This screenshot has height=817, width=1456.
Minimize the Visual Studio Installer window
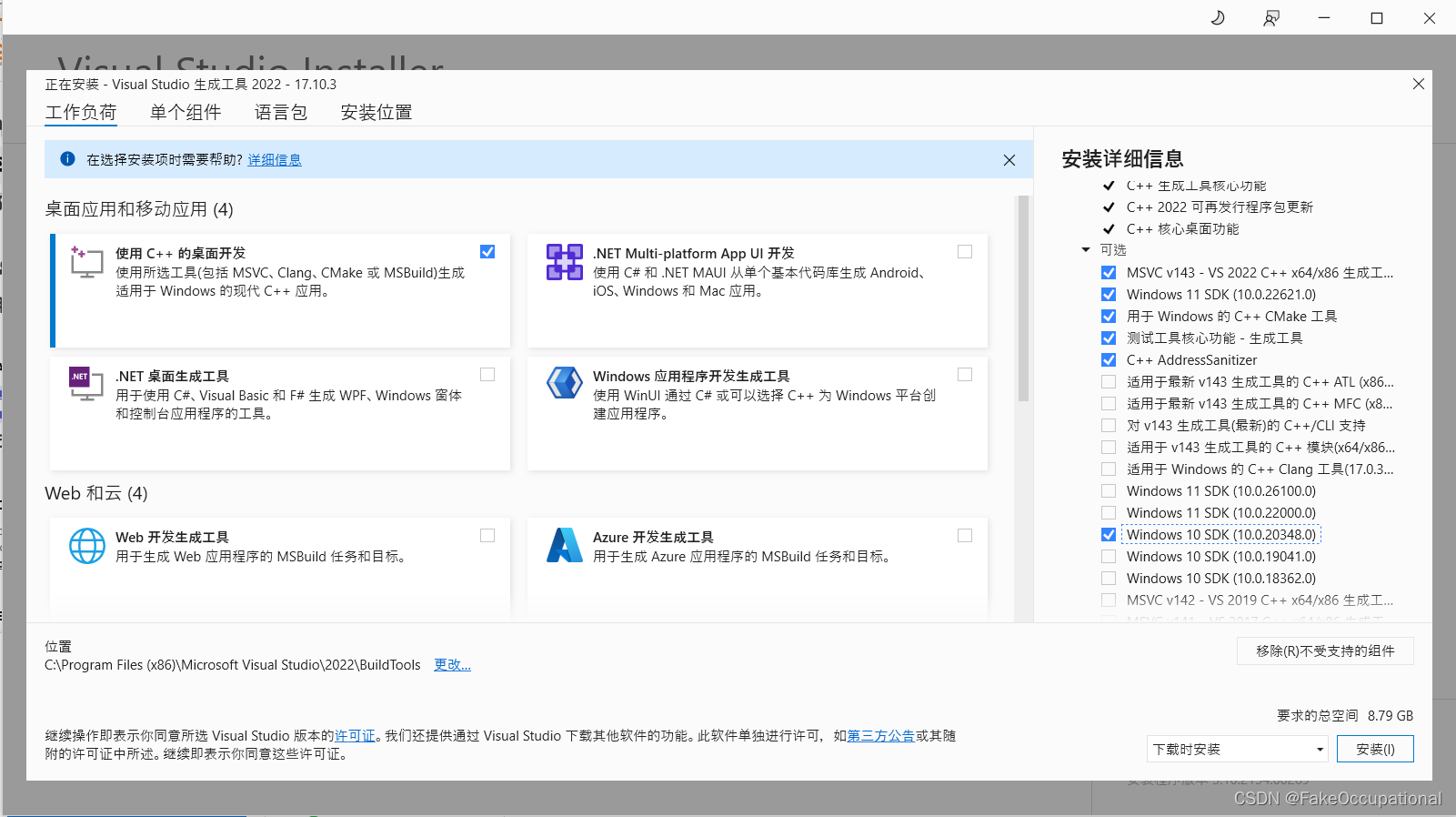[x=1324, y=18]
